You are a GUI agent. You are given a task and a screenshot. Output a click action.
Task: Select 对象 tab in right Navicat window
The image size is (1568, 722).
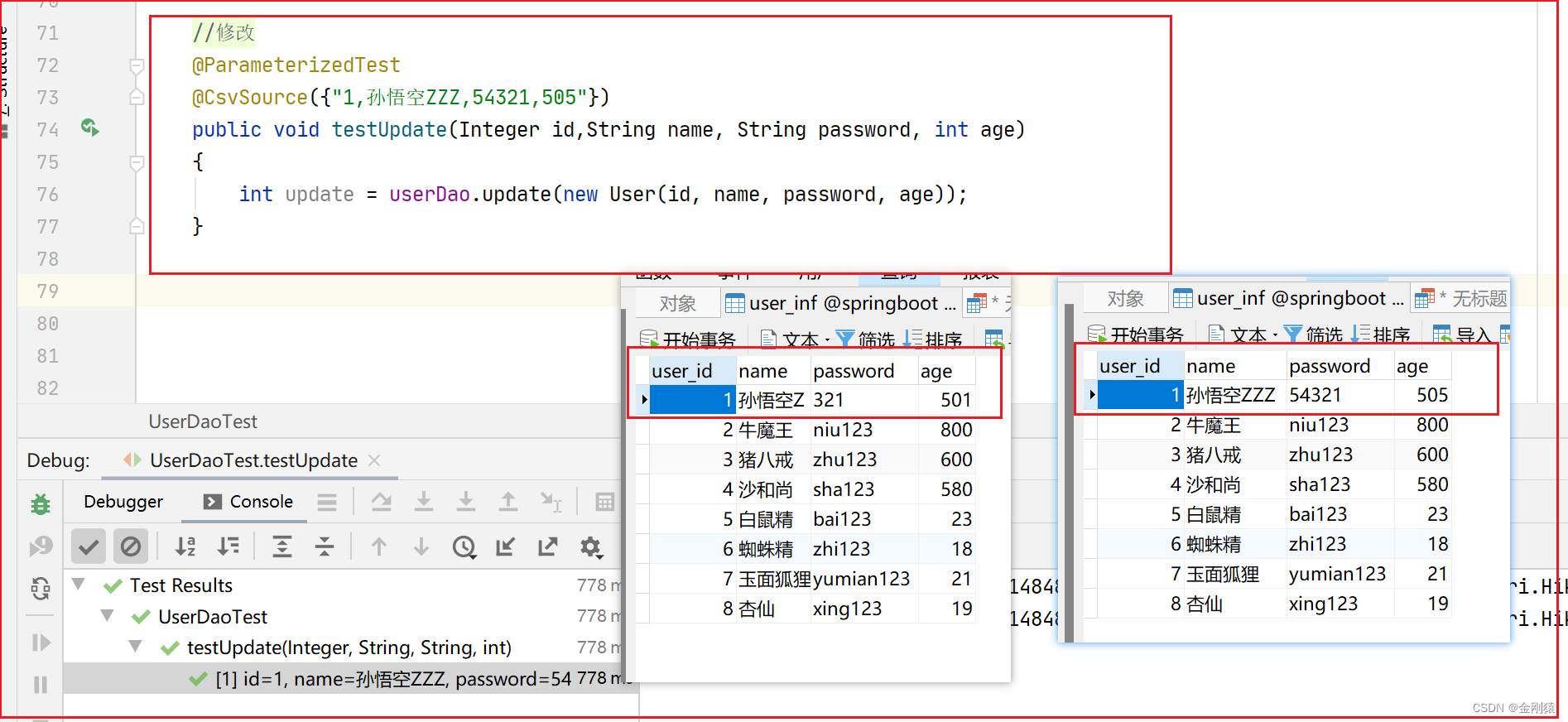[x=1125, y=299]
